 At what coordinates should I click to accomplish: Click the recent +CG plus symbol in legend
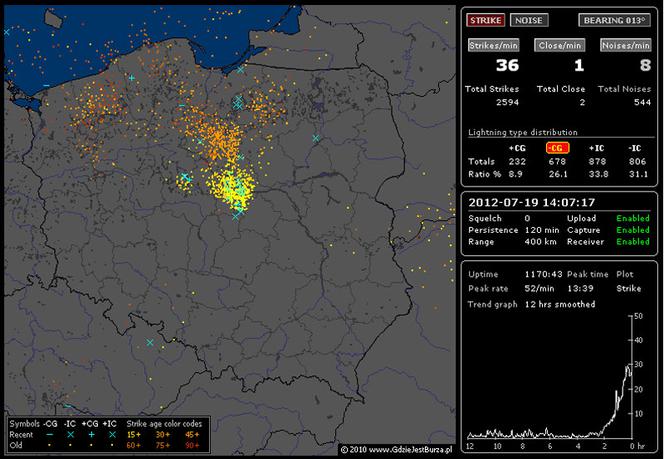point(91,434)
